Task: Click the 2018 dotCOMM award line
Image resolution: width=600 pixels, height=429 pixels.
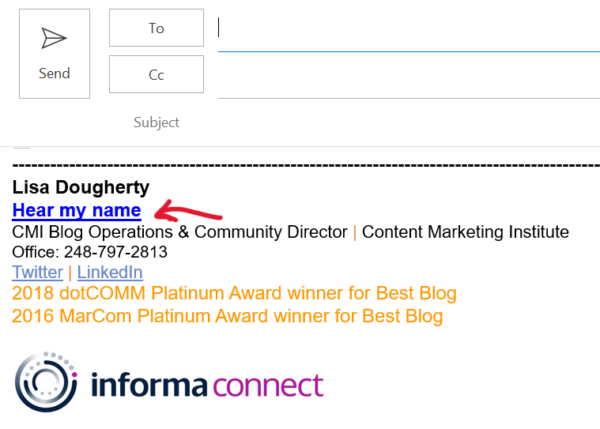Action: [x=234, y=294]
